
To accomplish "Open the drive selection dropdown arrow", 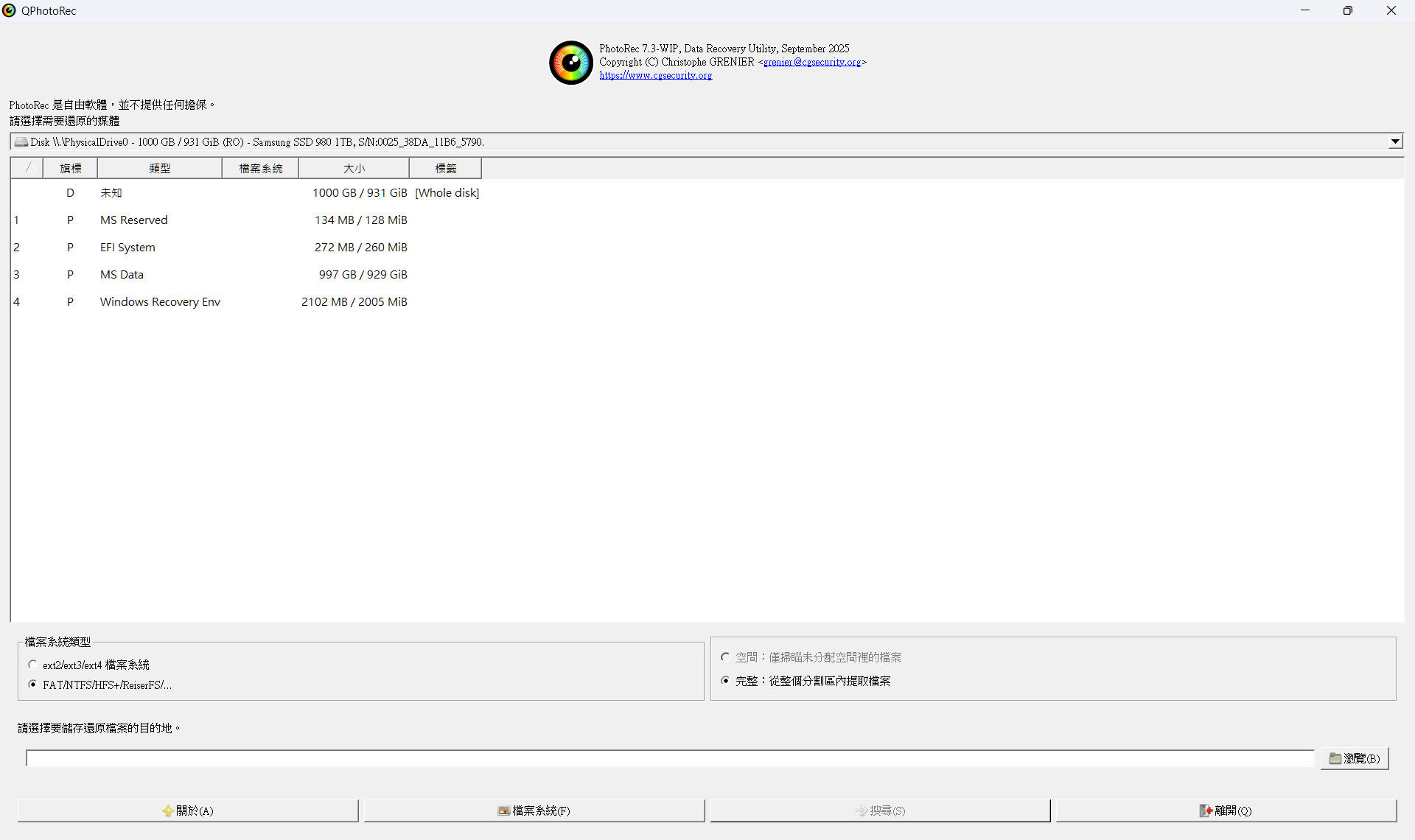I will point(1394,141).
